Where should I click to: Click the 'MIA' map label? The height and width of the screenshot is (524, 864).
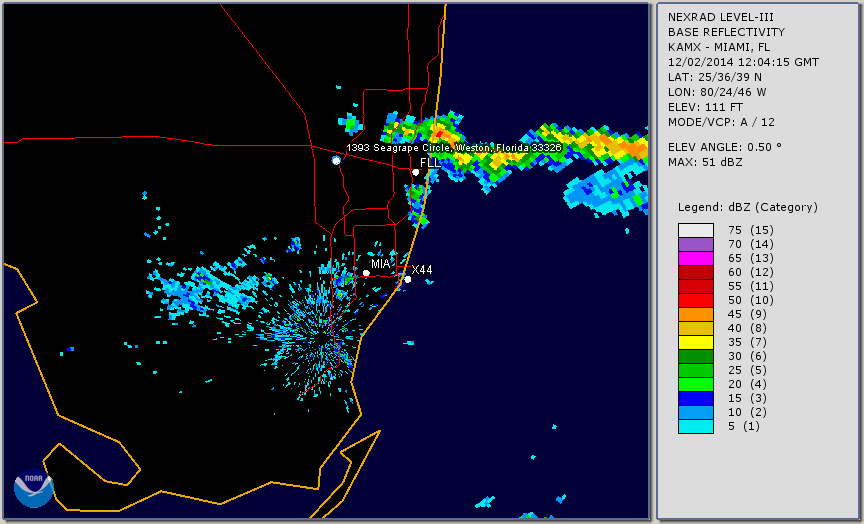pos(380,264)
